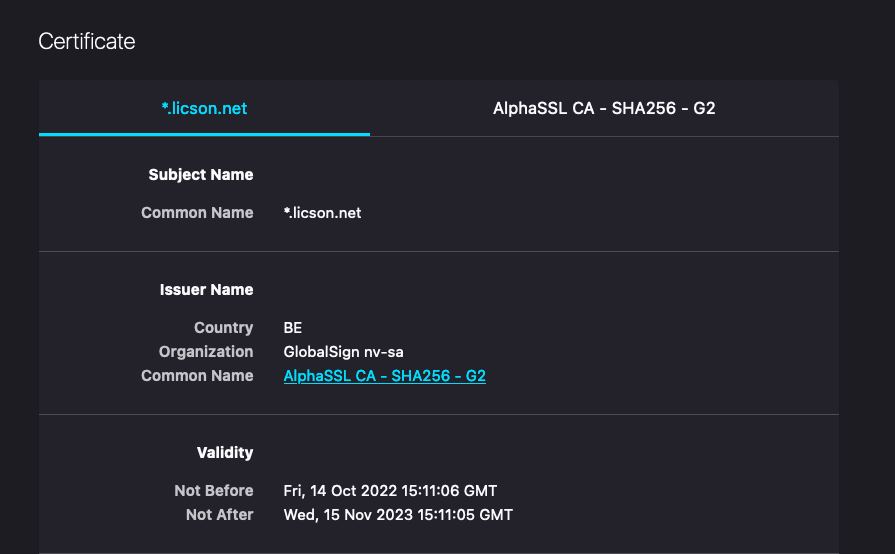The image size is (895, 554).
Task: Click the Validity section heading
Action: click(x=225, y=453)
